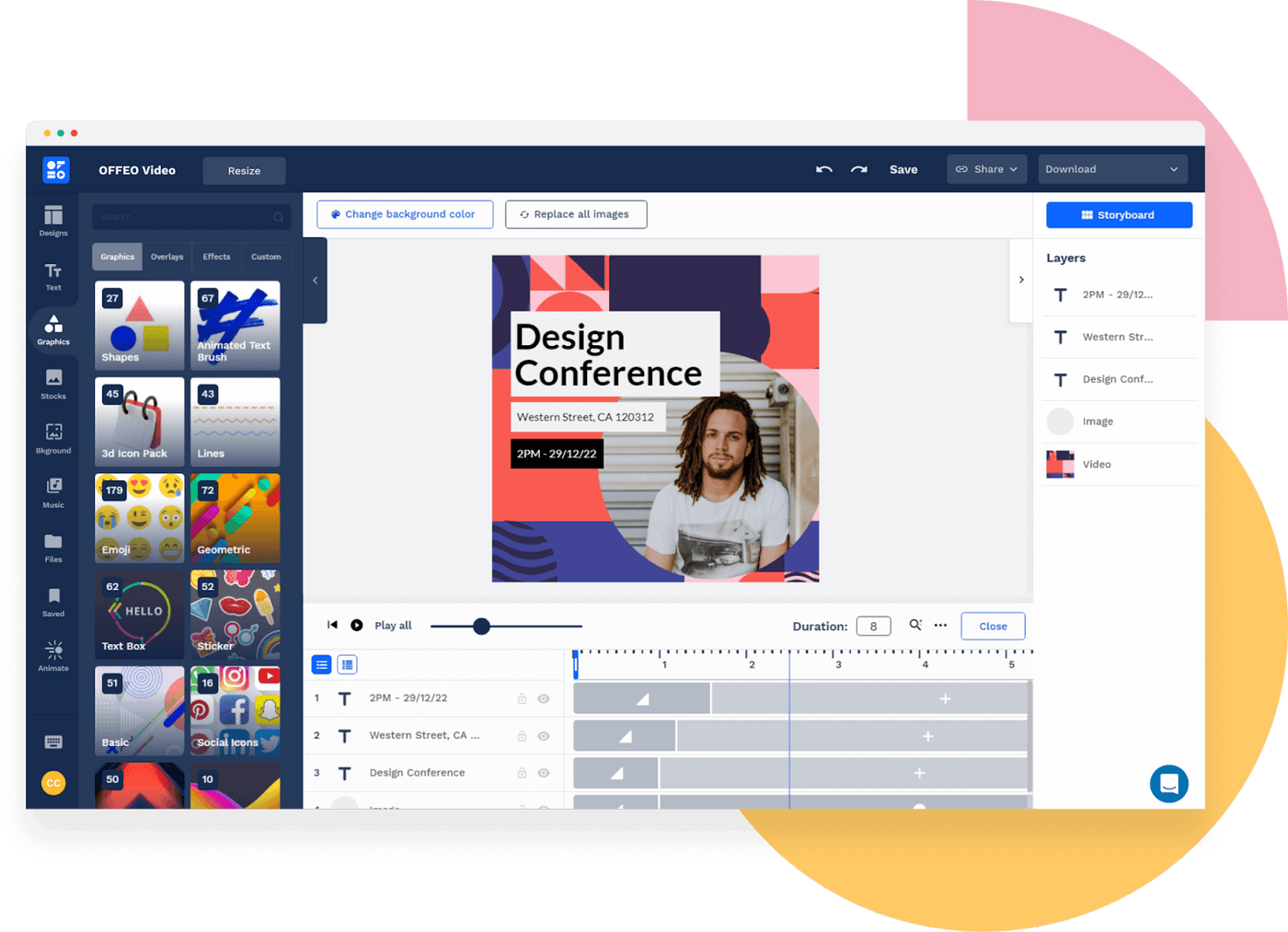Open the Text sidebar panel
Viewport: 1288px width, 932px height.
tap(53, 275)
